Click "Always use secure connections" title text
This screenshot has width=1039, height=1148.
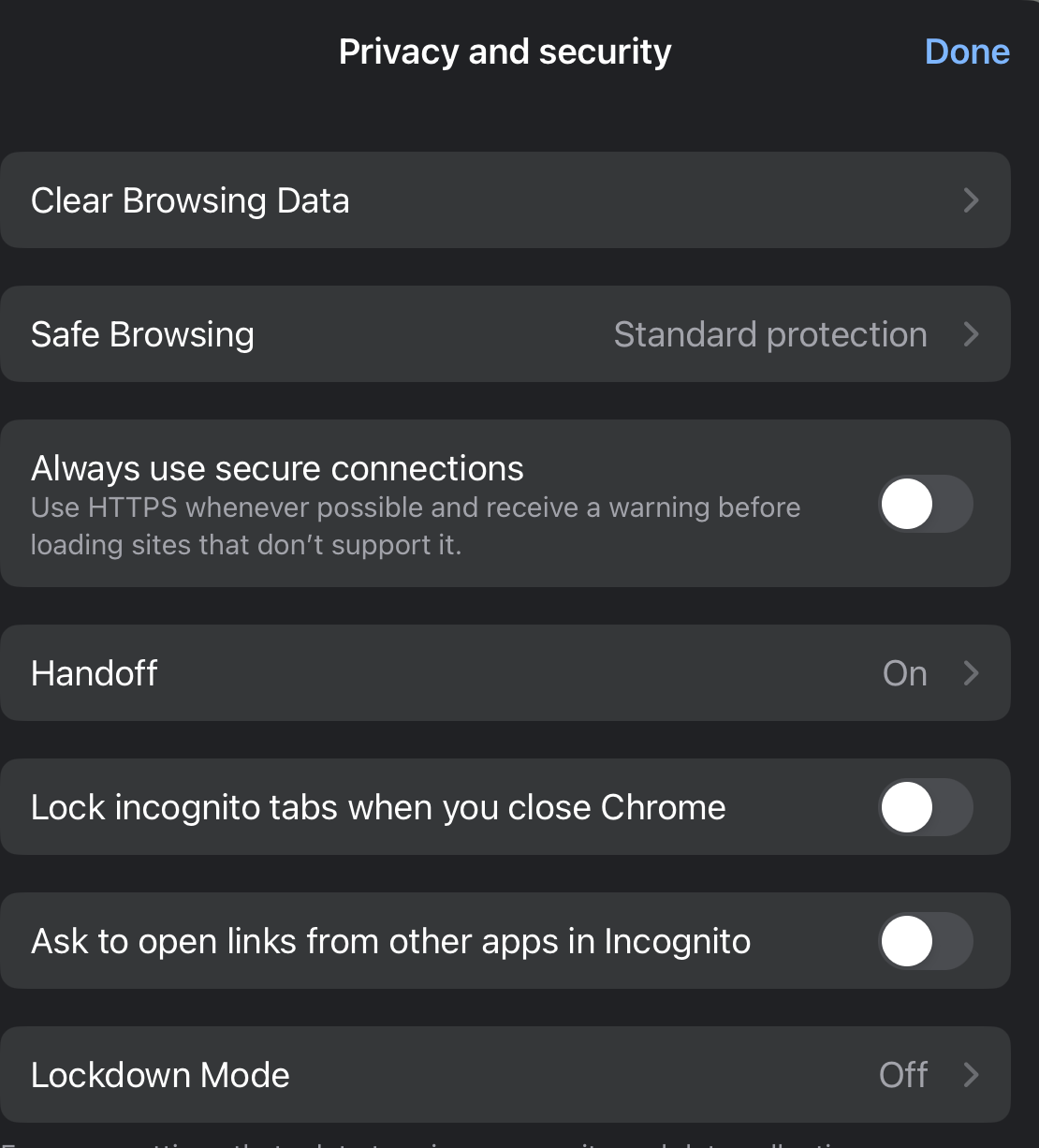pos(277,468)
